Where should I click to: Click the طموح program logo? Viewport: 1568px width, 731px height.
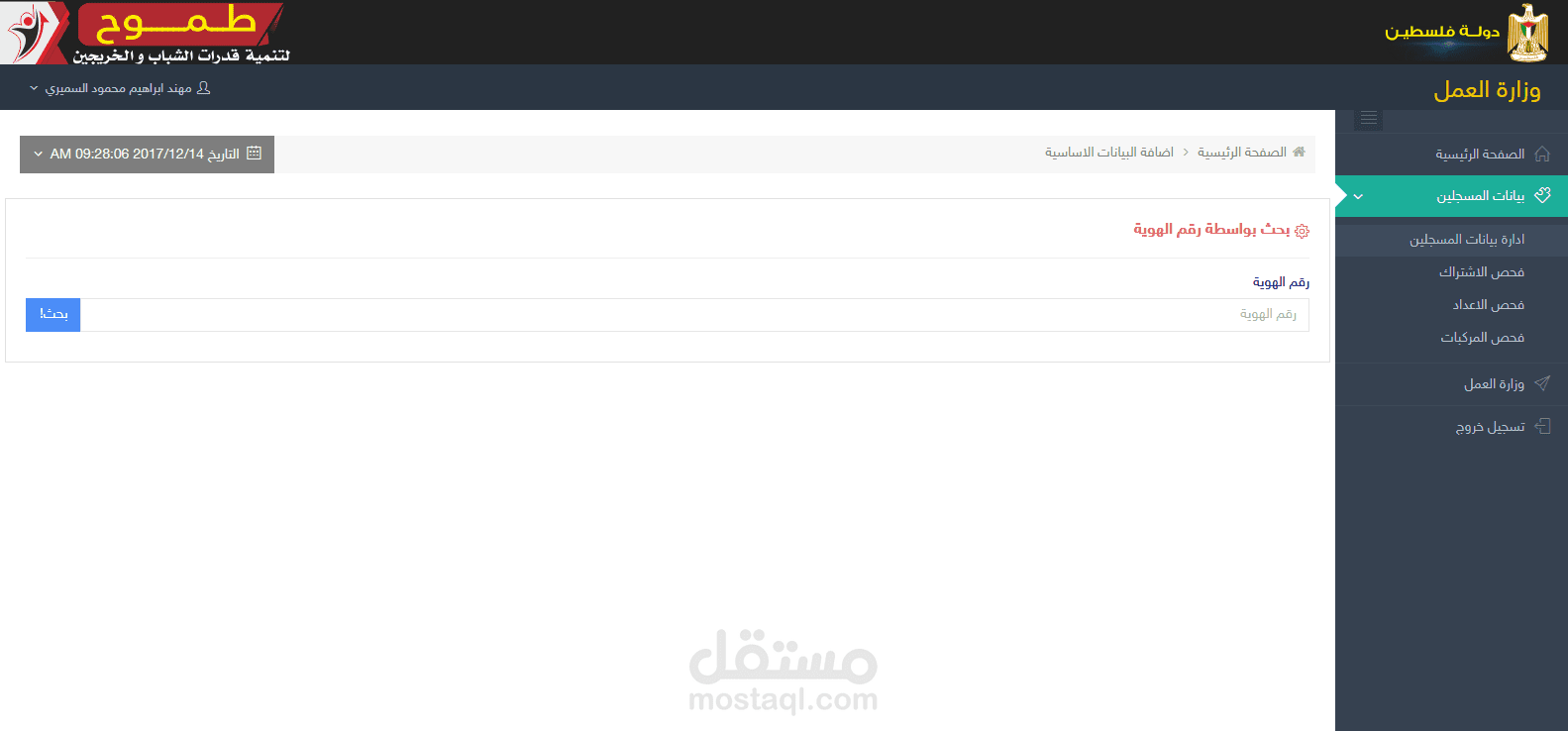click(x=145, y=33)
